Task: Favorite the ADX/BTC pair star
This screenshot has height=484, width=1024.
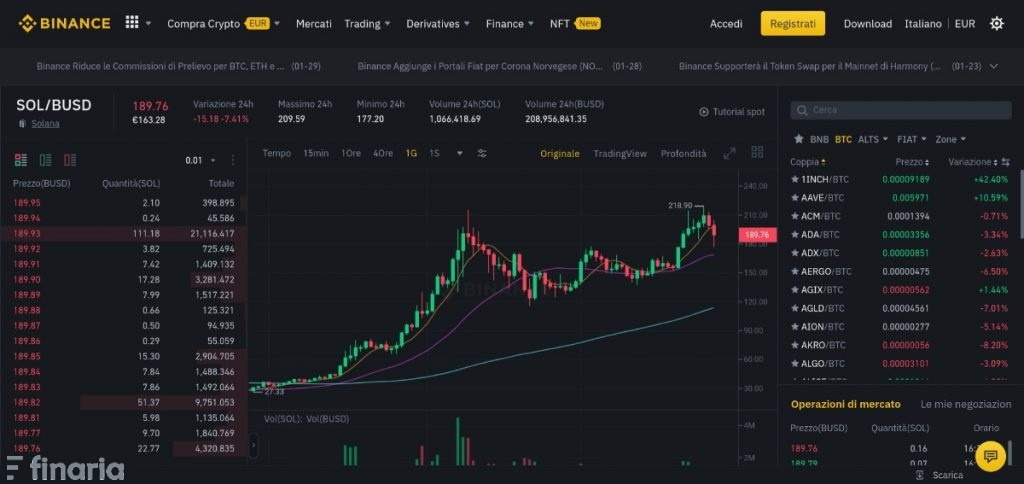Action: 795,253
